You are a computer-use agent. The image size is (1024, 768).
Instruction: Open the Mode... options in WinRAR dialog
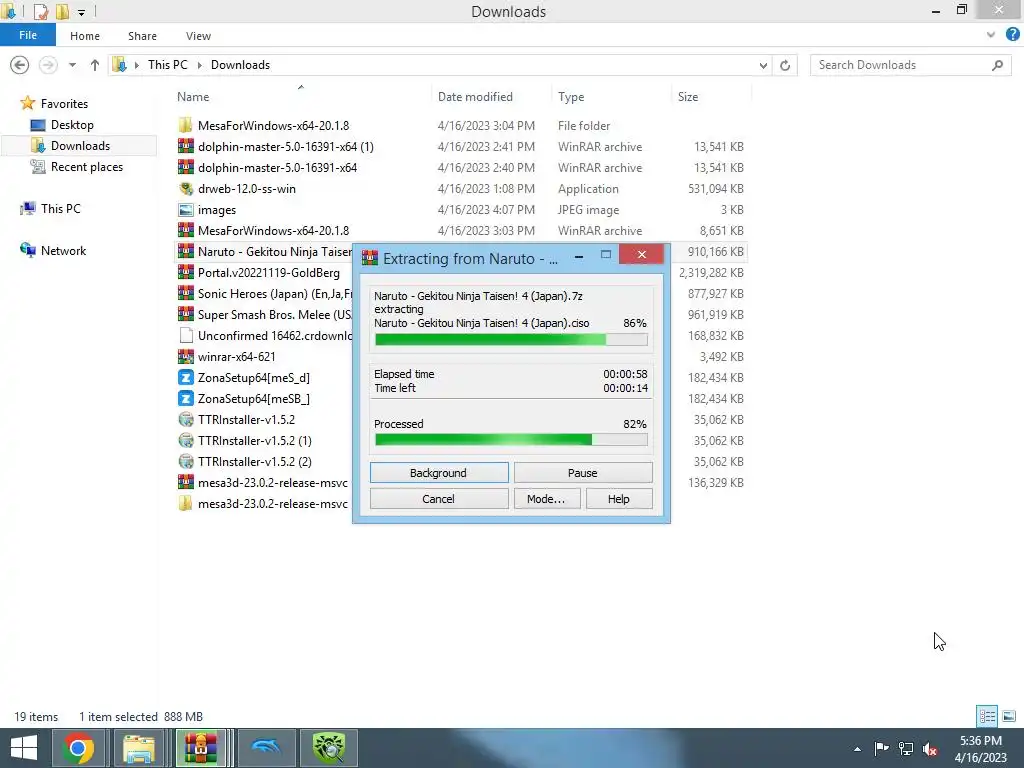click(x=546, y=499)
